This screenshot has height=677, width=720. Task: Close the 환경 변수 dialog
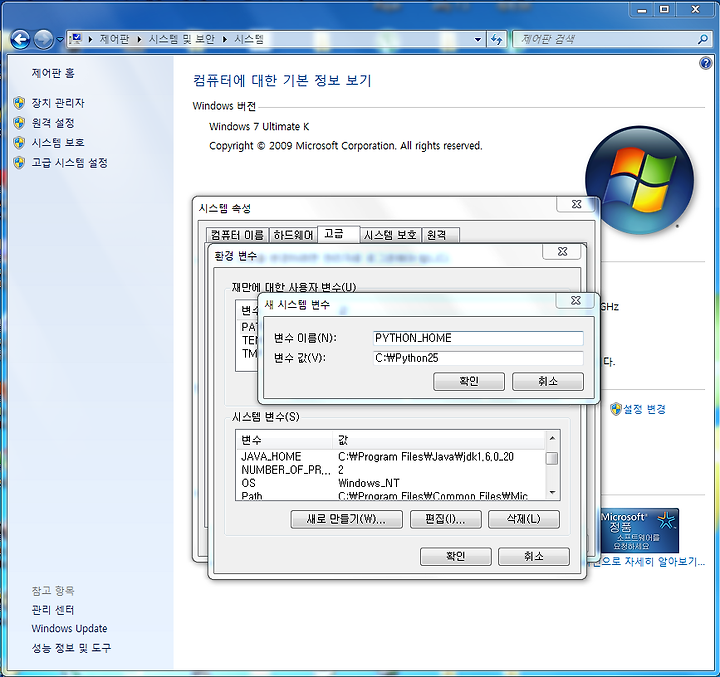[x=562, y=251]
